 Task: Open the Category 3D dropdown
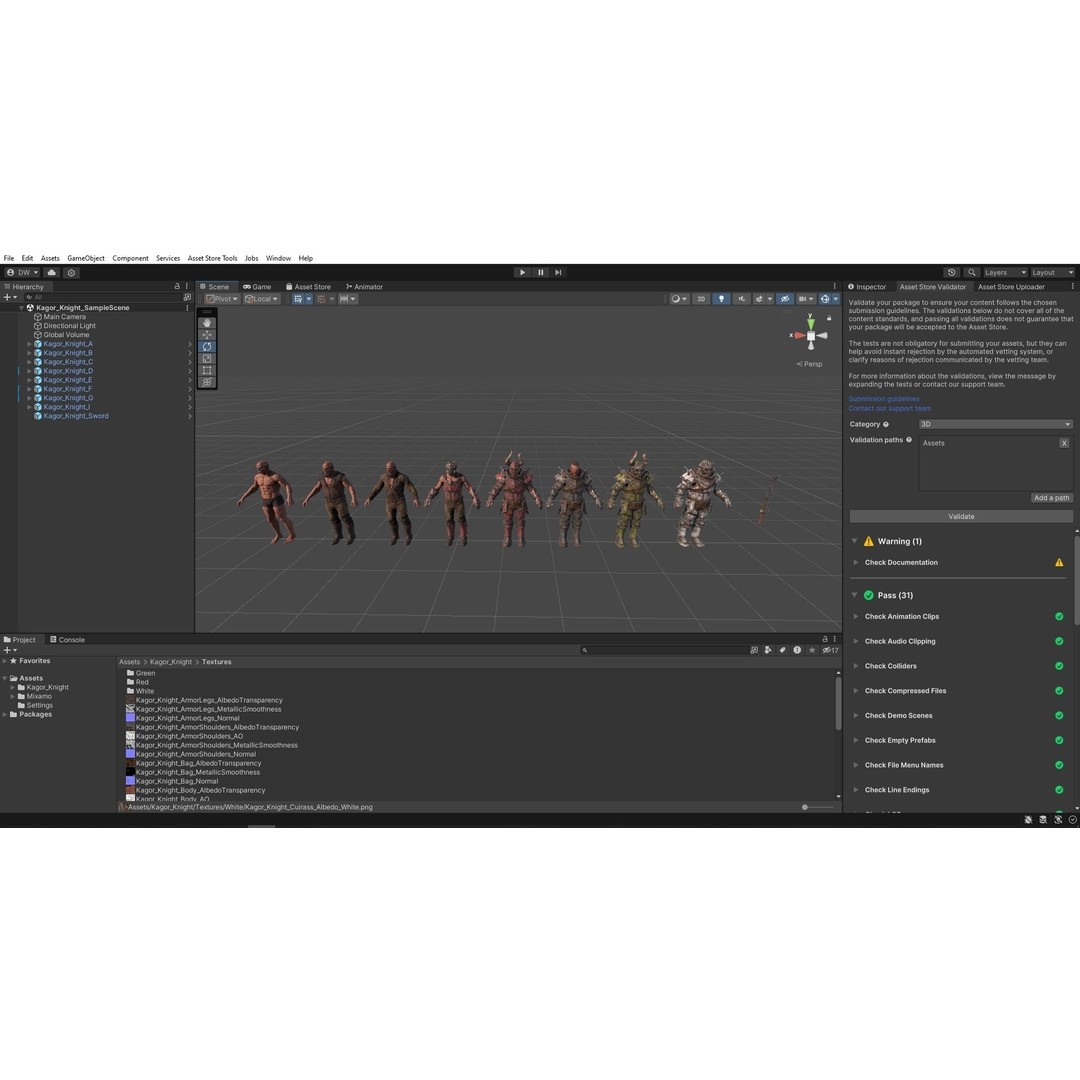[995, 424]
